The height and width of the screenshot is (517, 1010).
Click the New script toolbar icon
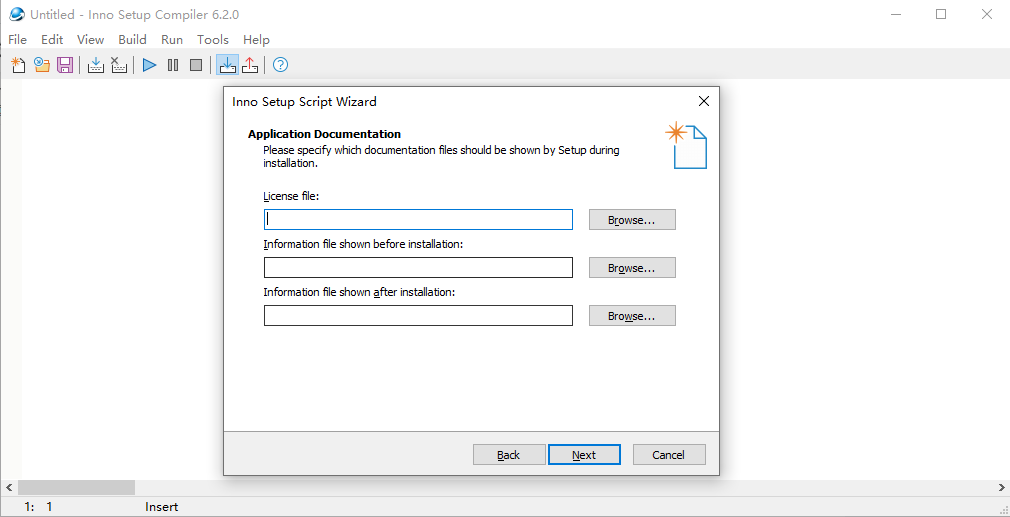point(19,65)
